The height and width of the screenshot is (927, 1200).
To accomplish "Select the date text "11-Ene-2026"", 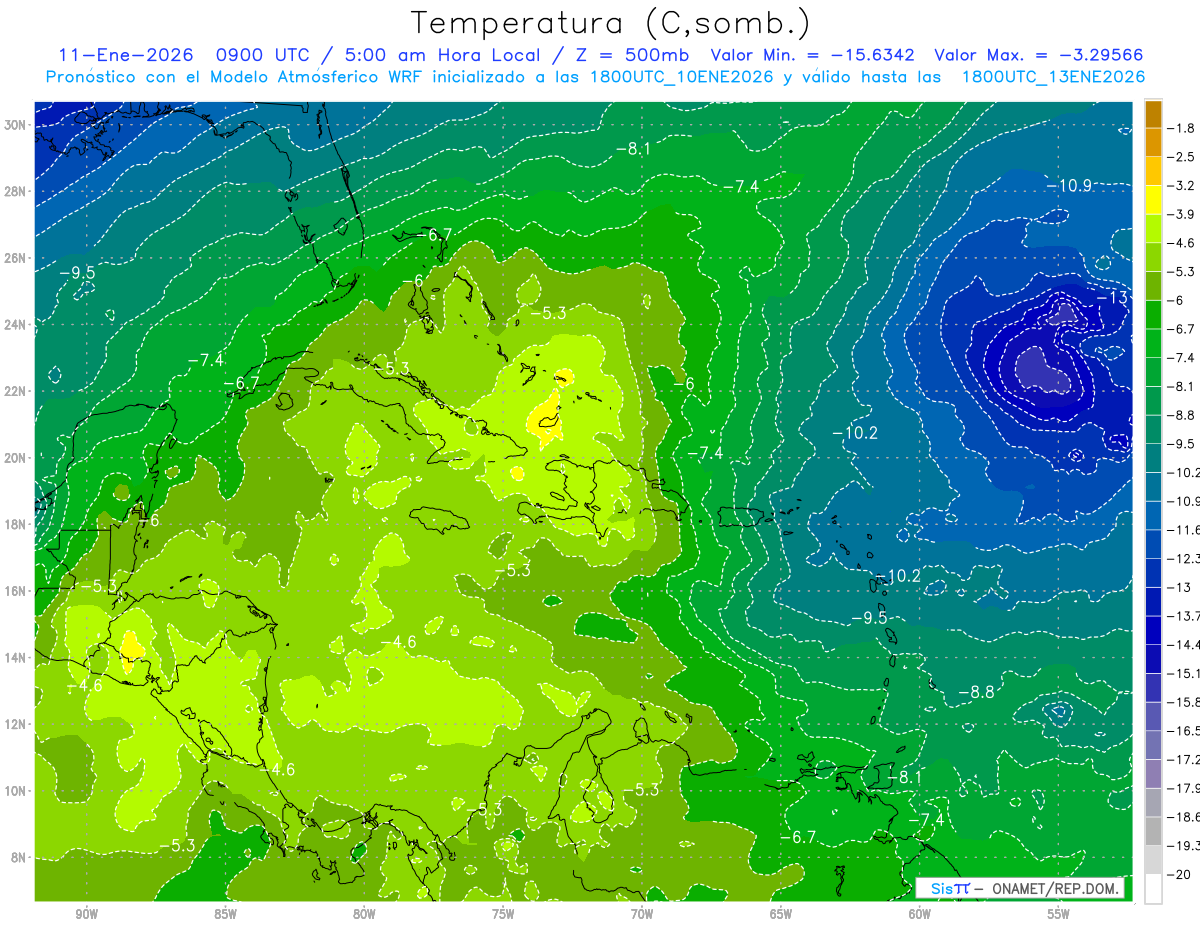I will coord(126,55).
